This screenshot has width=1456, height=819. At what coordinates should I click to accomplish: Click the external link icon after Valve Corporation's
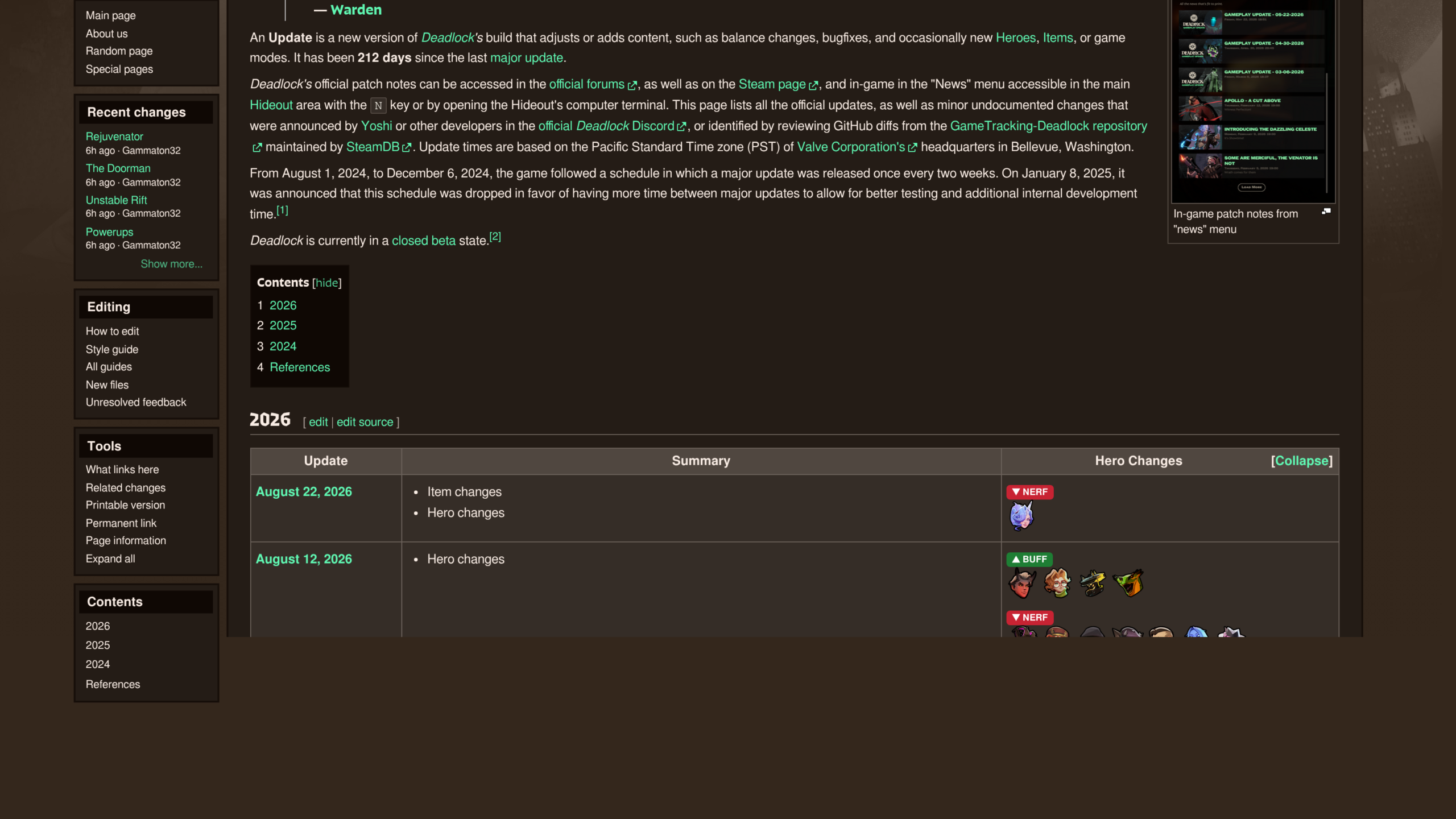(912, 148)
